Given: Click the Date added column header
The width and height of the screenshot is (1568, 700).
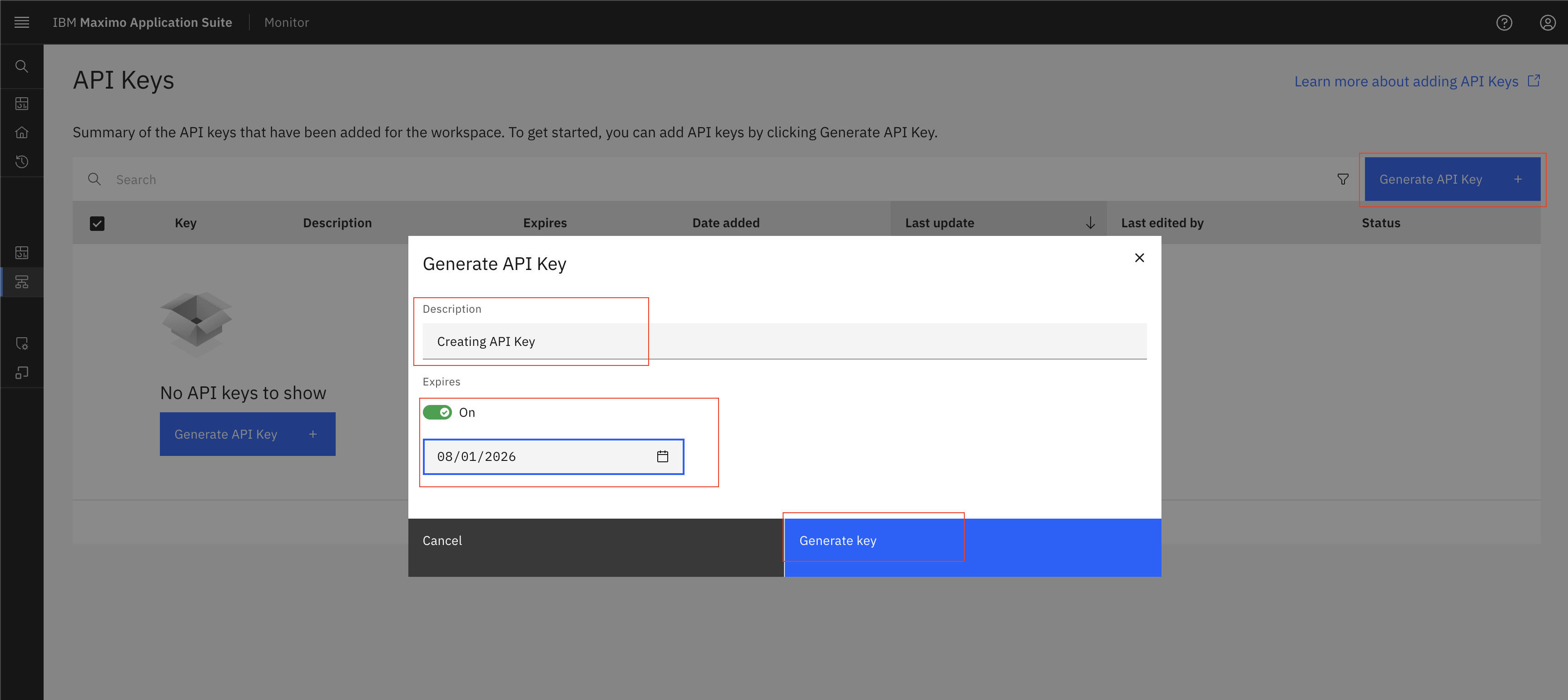Looking at the screenshot, I should coord(725,223).
